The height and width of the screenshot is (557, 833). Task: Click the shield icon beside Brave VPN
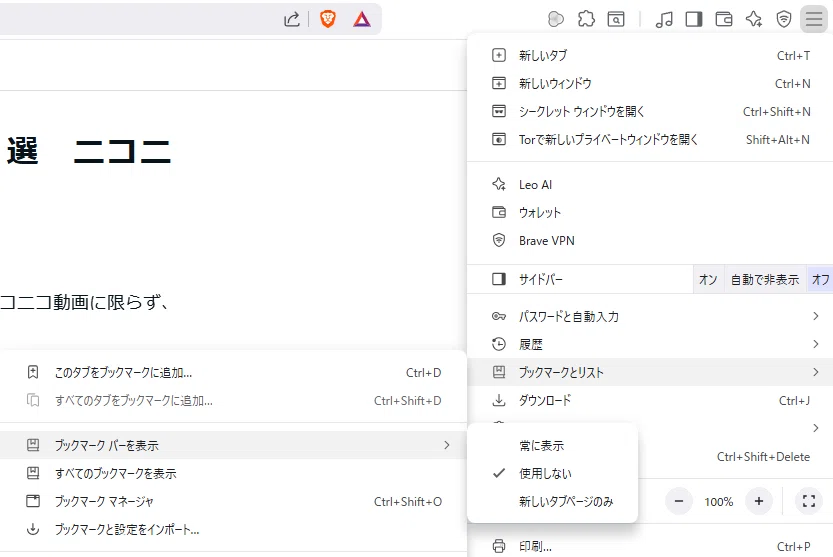tap(499, 240)
